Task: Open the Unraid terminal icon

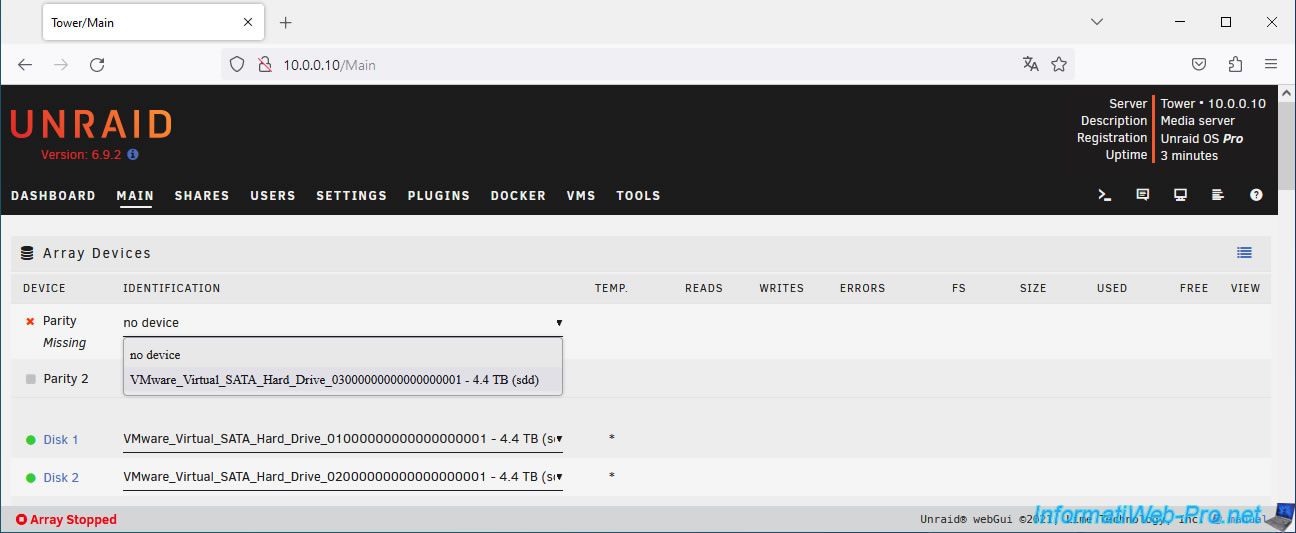Action: [x=1105, y=196]
